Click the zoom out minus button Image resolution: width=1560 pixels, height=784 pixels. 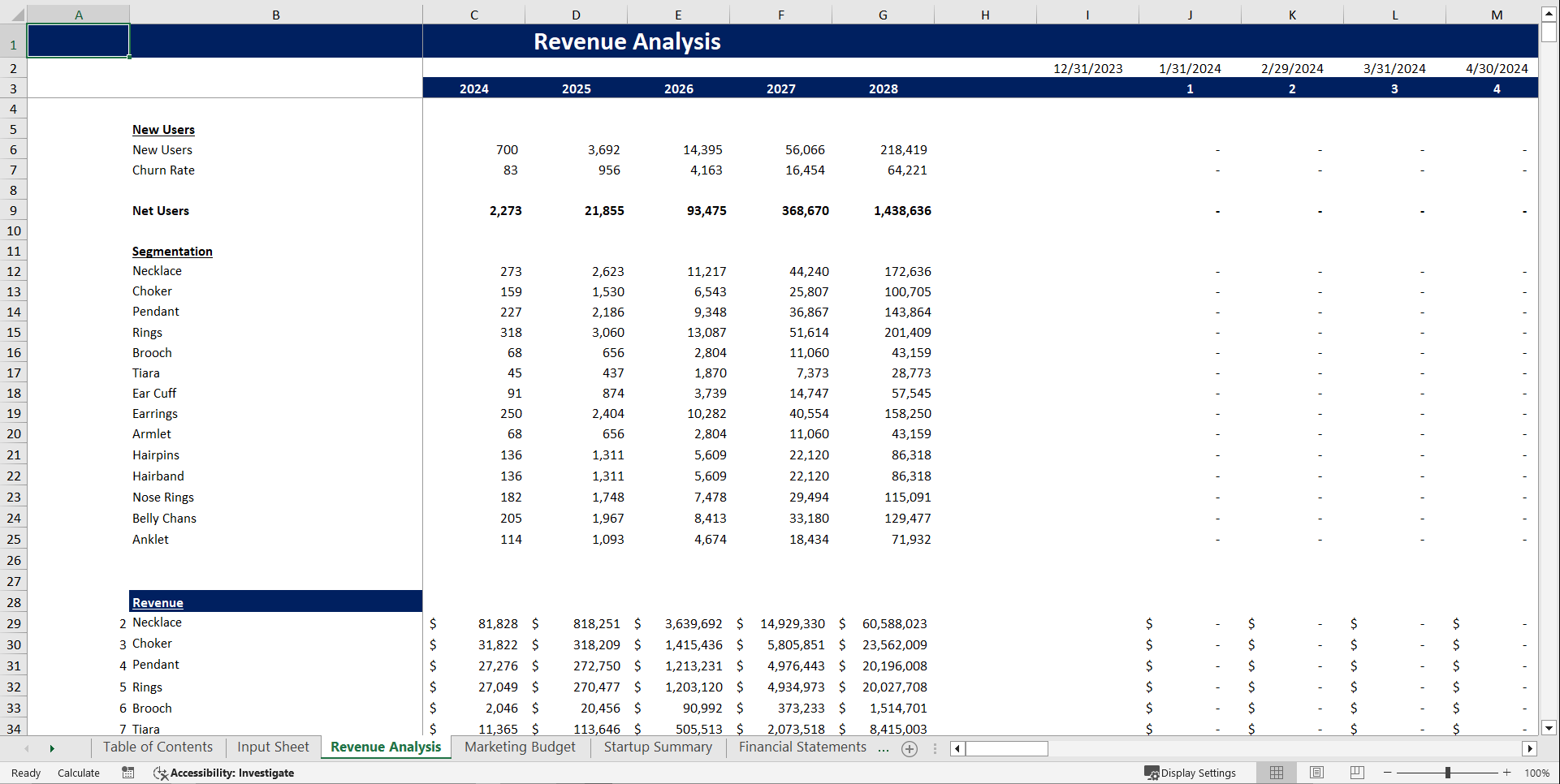point(1388,773)
